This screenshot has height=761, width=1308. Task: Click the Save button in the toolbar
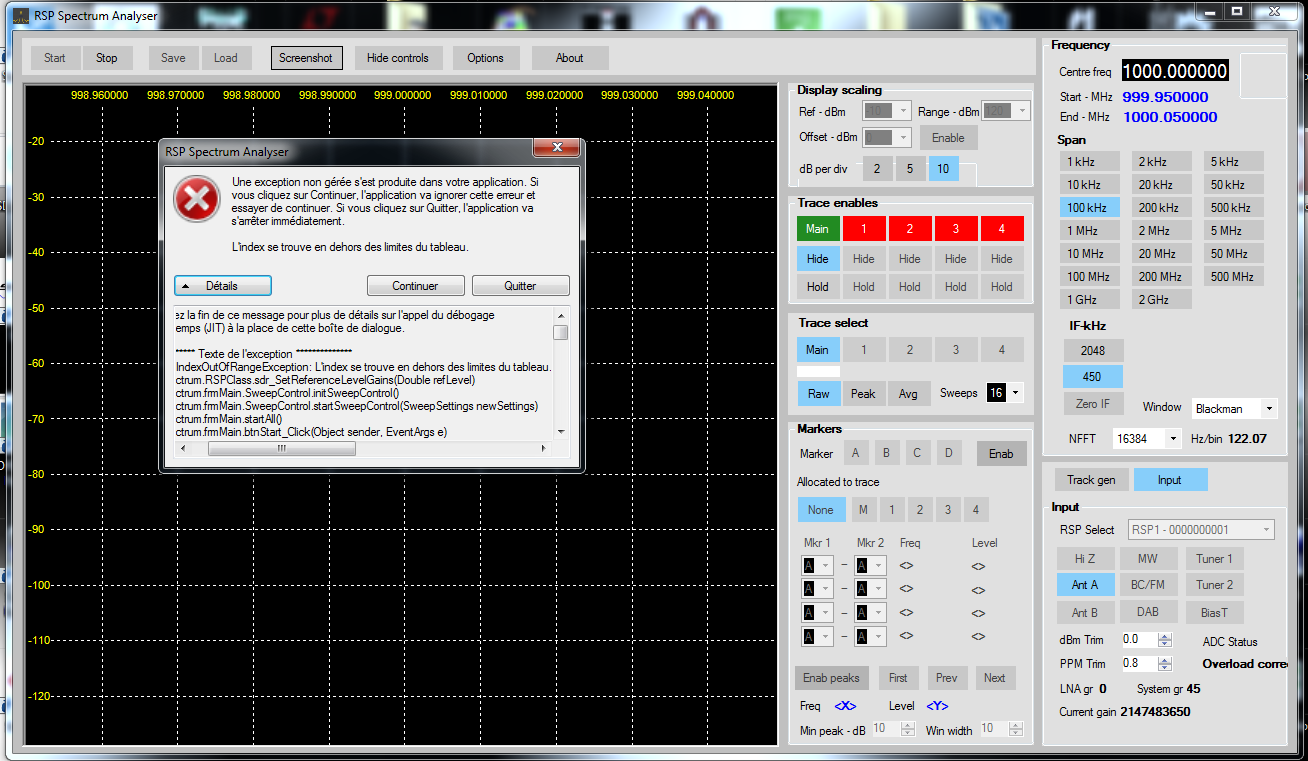click(173, 58)
